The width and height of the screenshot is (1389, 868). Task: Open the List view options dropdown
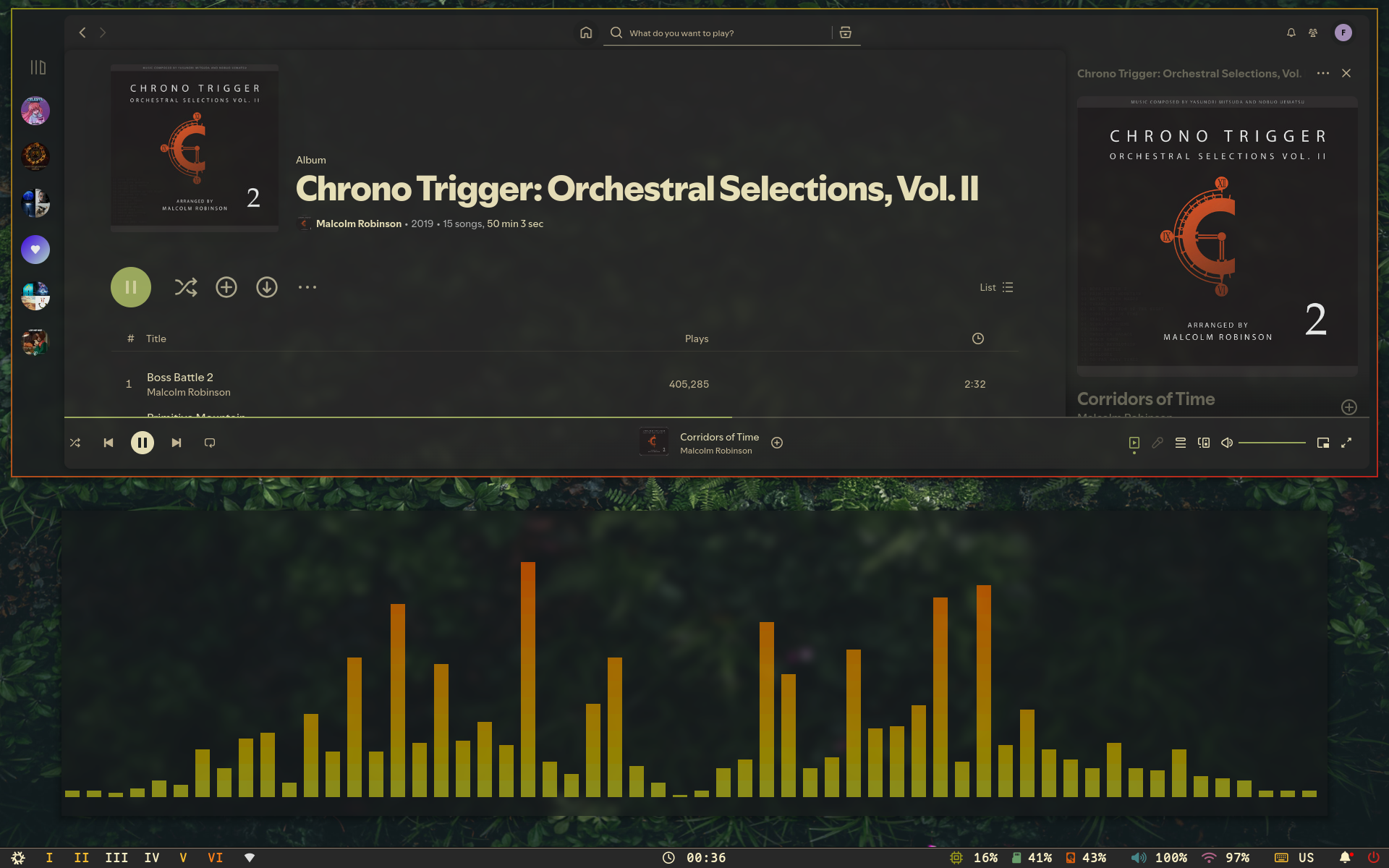click(996, 287)
